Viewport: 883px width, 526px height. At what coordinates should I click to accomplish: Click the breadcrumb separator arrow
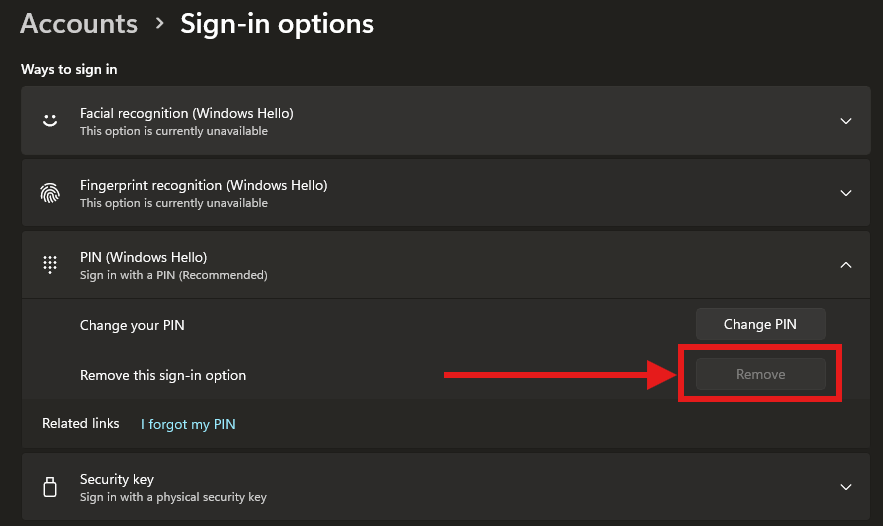click(x=160, y=24)
